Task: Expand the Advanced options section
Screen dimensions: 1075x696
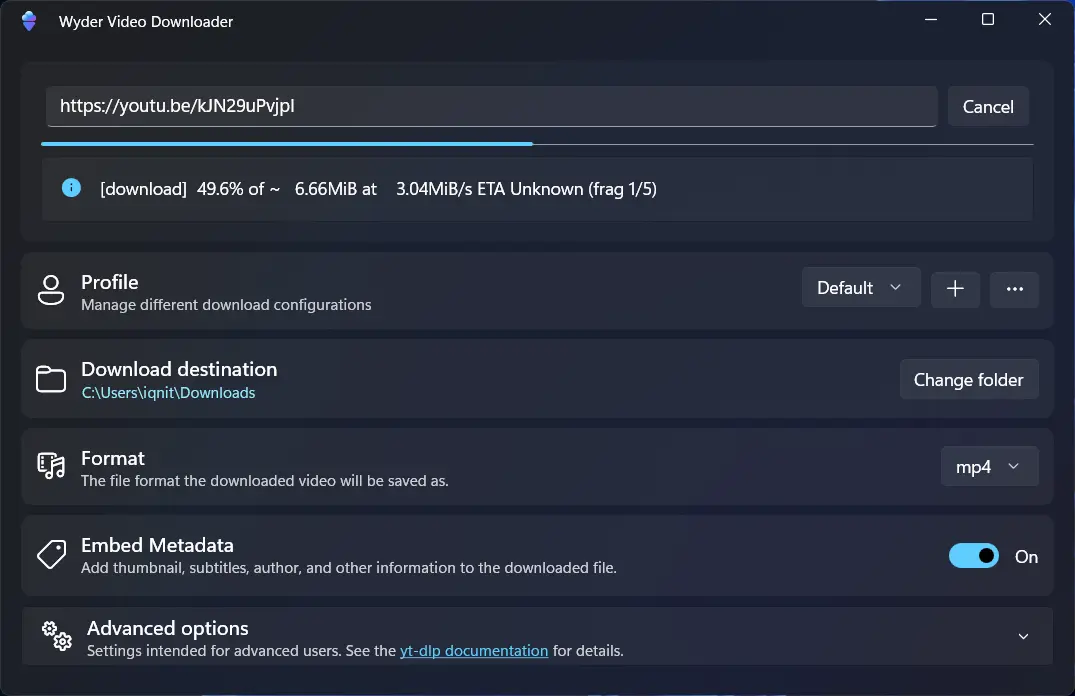Action: [1023, 636]
